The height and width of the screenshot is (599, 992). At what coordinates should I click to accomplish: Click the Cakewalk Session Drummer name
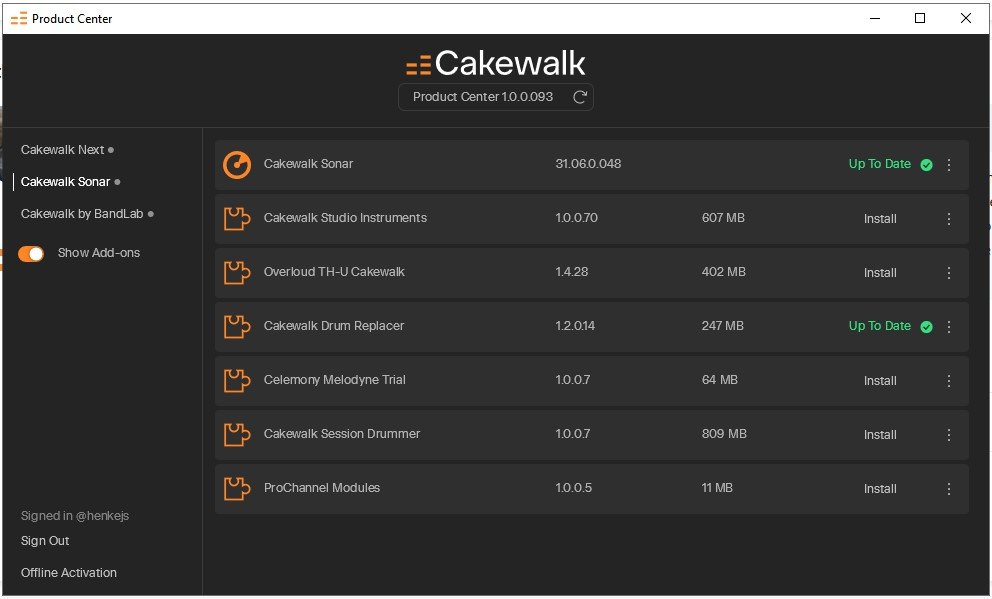coord(342,434)
